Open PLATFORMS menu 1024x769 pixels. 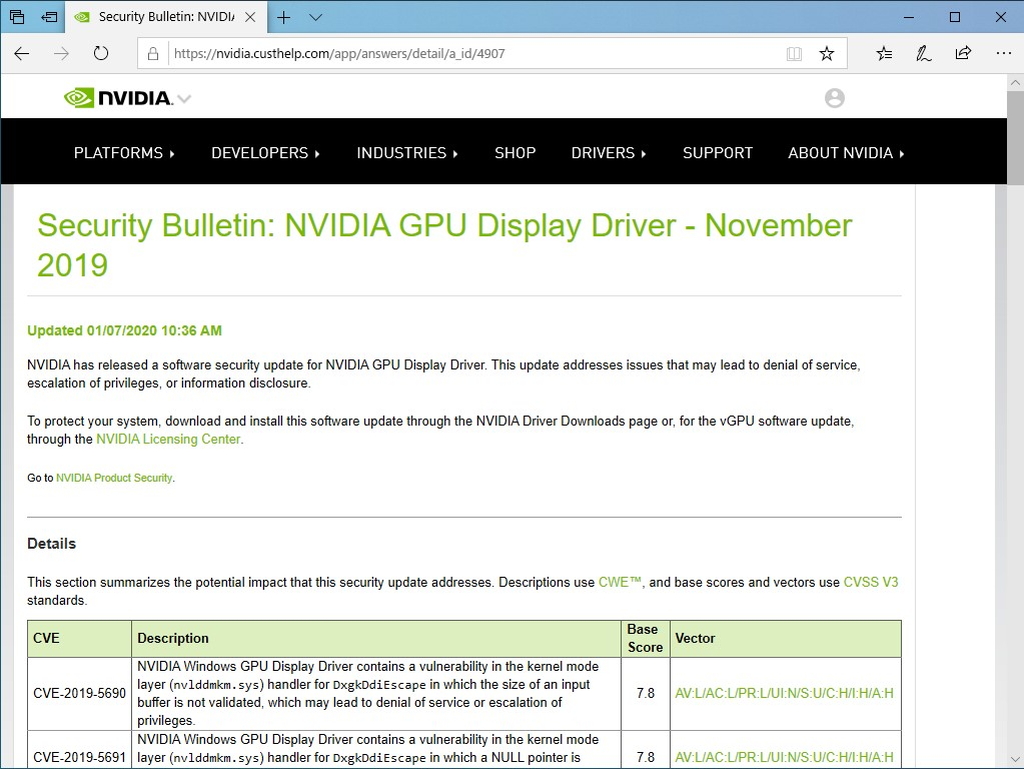124,153
